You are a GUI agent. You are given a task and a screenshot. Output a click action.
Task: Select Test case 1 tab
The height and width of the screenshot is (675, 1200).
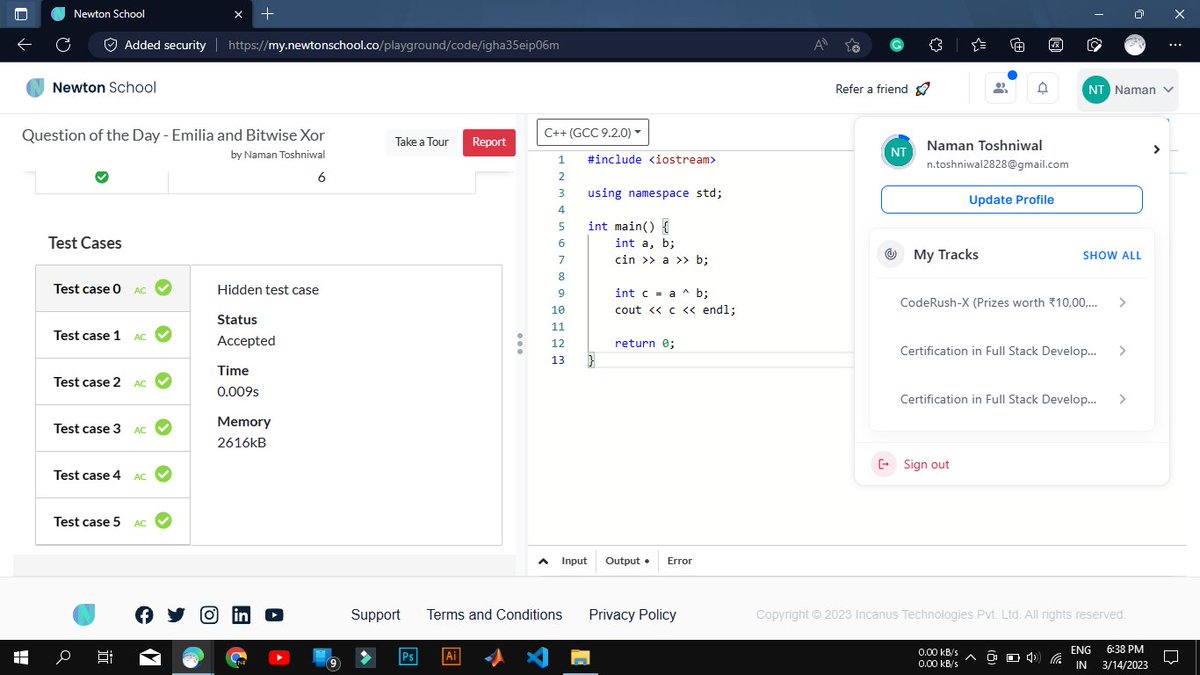point(113,335)
